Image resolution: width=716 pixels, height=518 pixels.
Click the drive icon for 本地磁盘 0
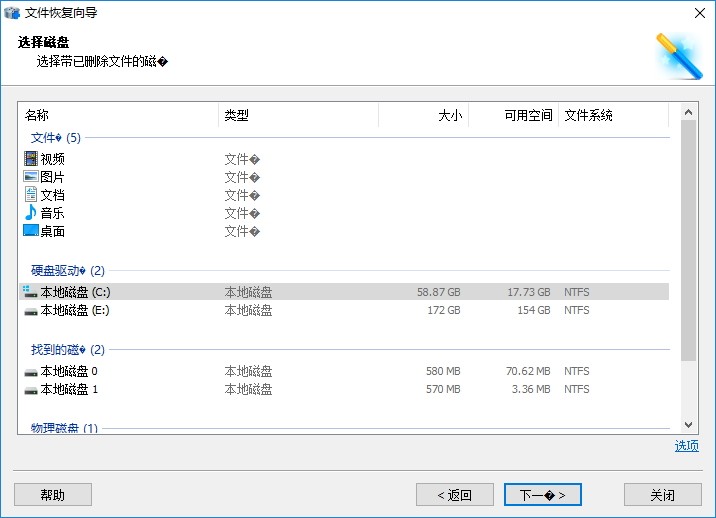pyautogui.click(x=31, y=372)
